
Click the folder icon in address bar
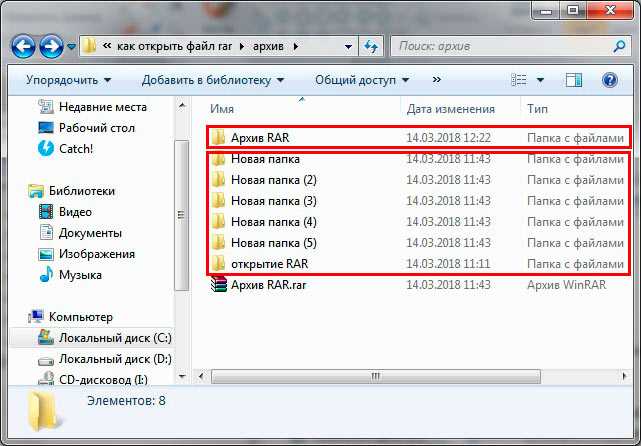tap(89, 46)
